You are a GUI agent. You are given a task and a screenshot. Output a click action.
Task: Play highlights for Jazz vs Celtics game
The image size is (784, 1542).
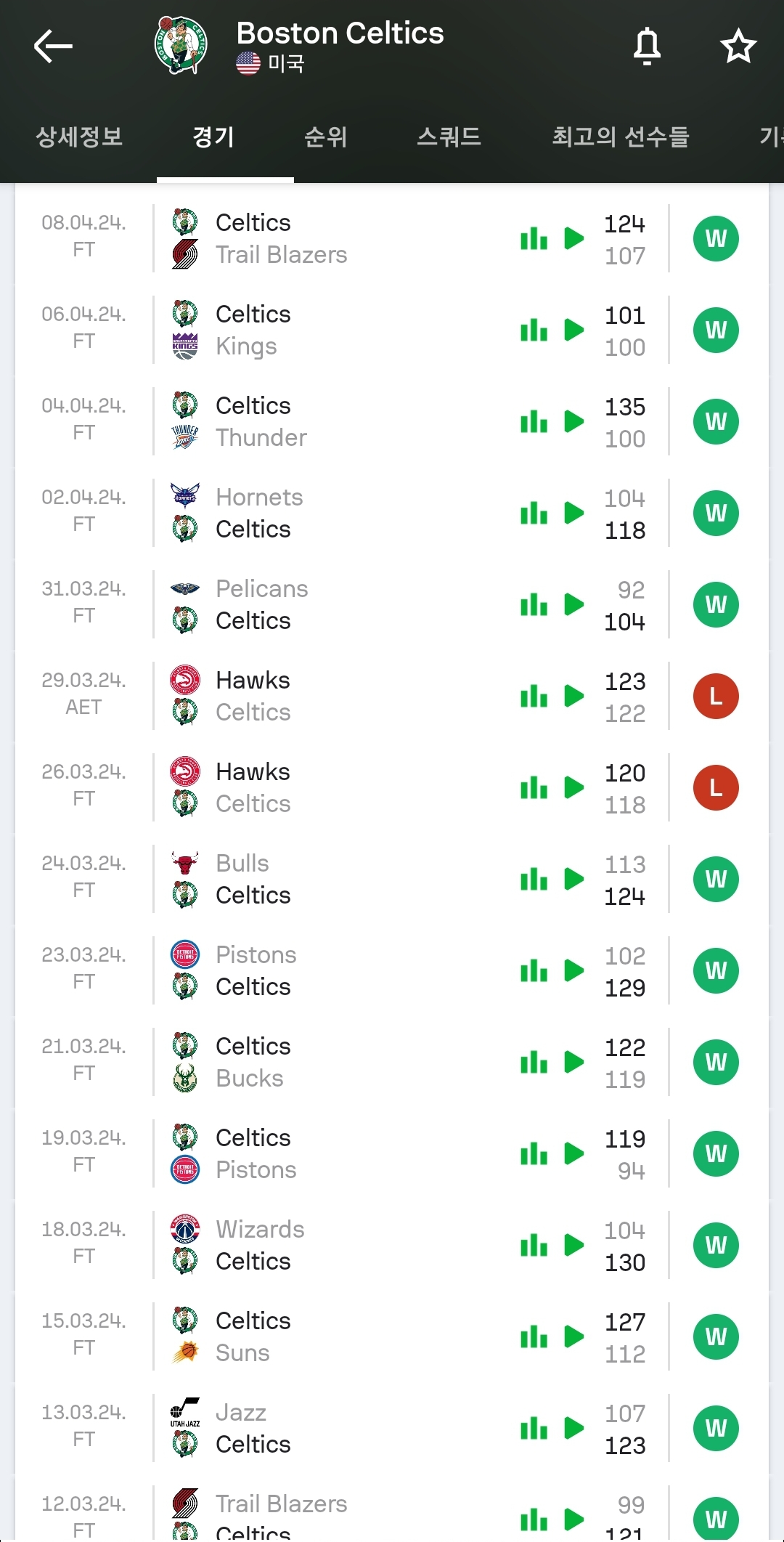pyautogui.click(x=574, y=1428)
